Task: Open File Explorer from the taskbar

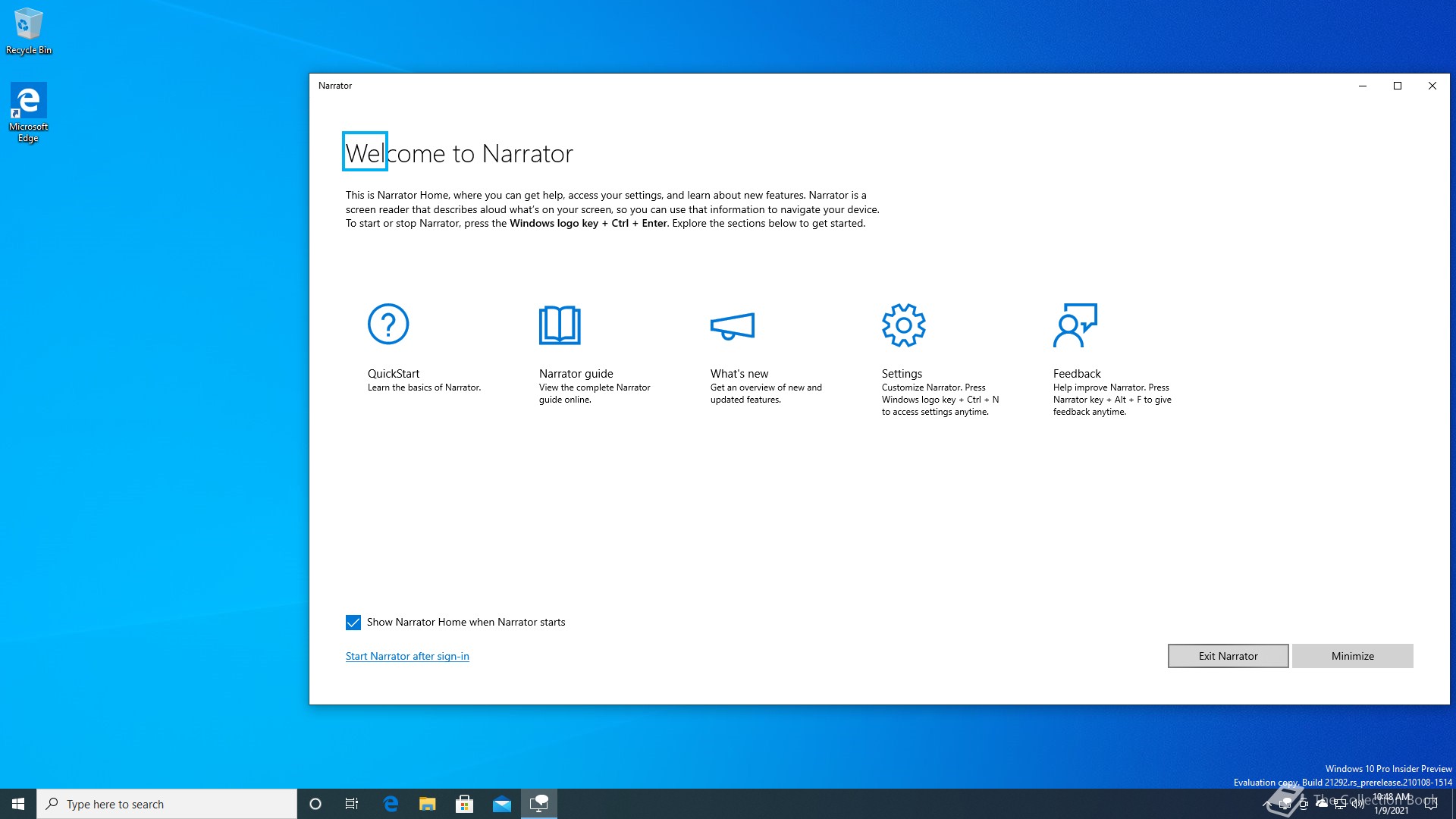Action: [428, 804]
